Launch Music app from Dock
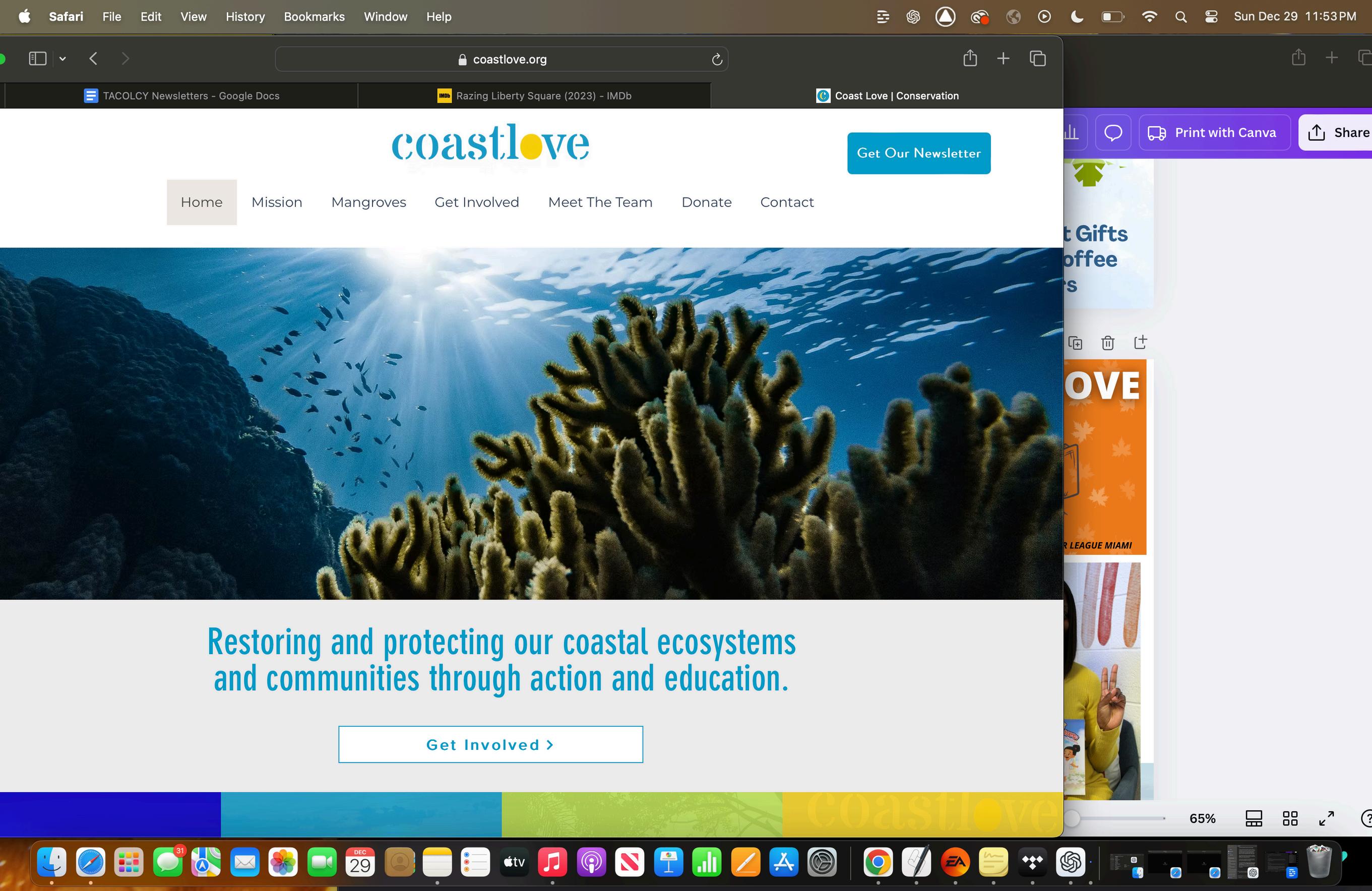This screenshot has height=891, width=1372. tap(552, 862)
